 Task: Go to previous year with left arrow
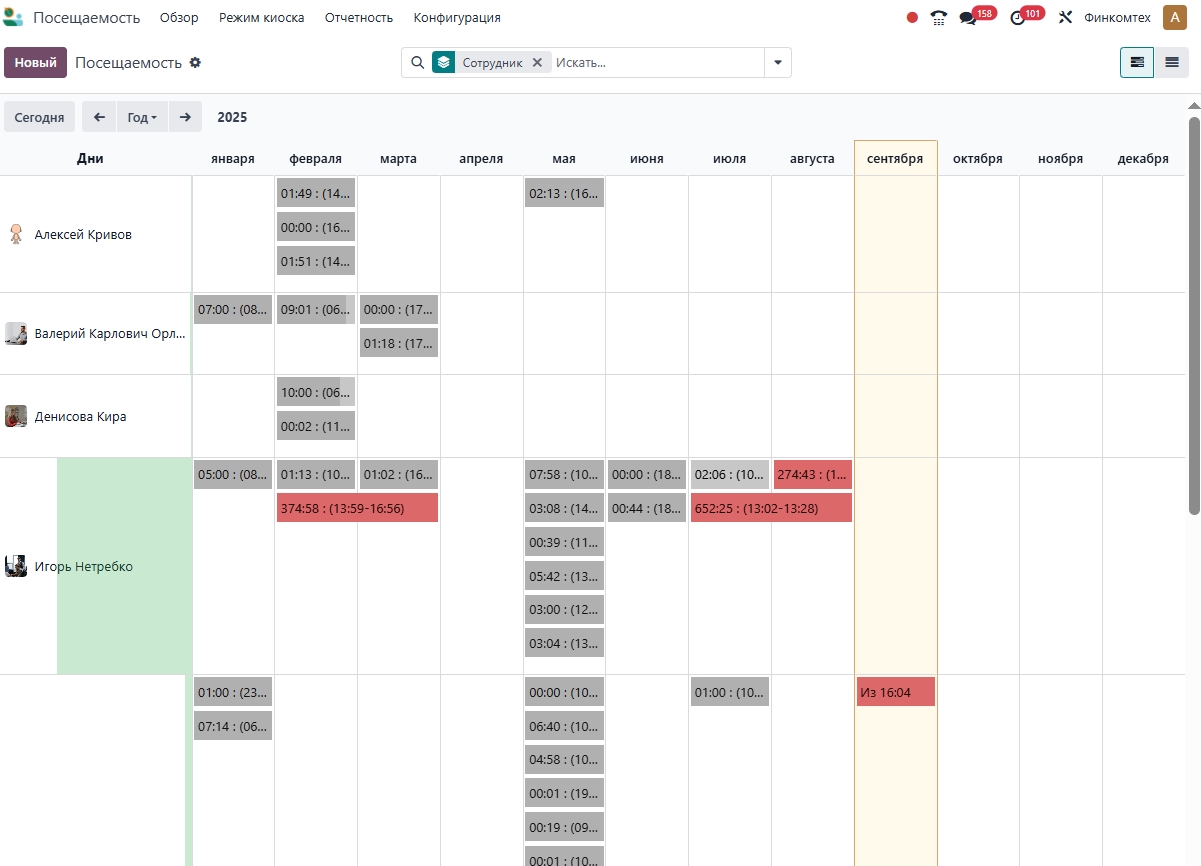pos(99,117)
